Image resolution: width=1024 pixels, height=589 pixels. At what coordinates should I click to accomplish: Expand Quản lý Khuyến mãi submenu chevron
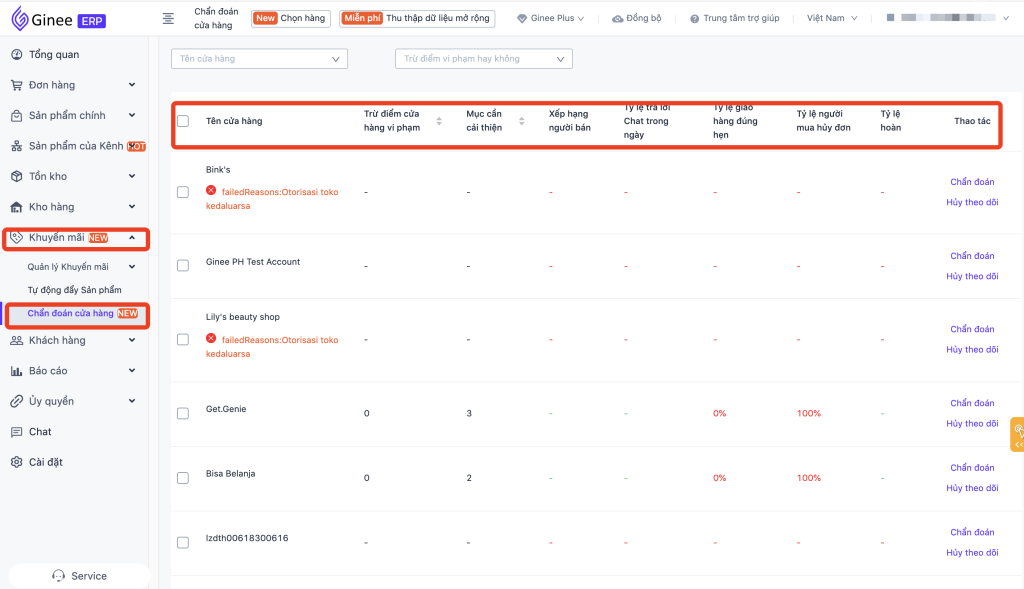[132, 266]
